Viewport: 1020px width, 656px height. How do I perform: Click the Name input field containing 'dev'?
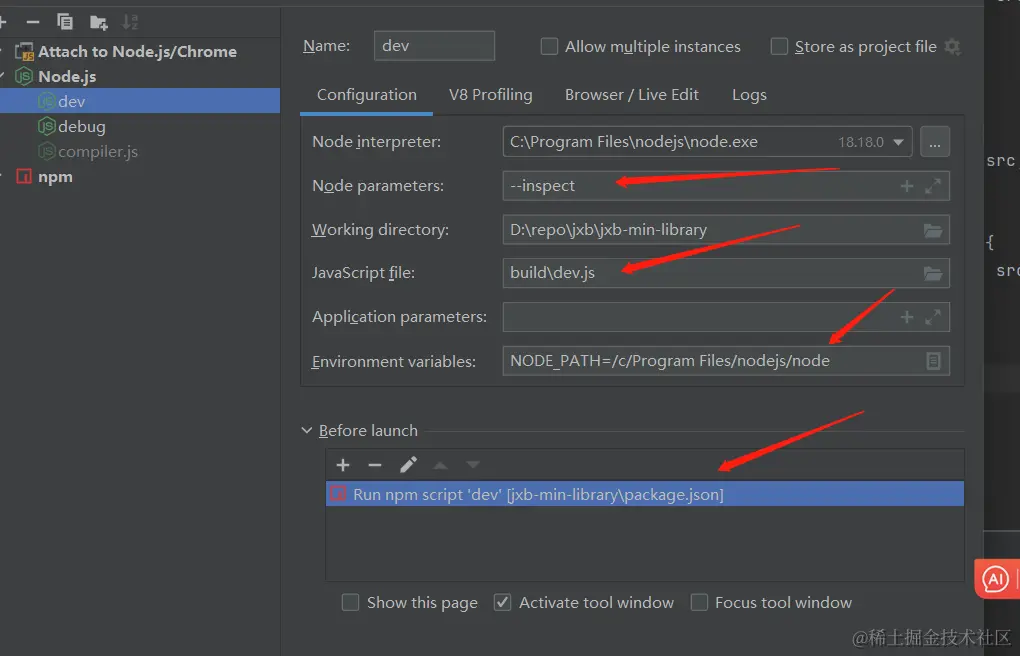(434, 46)
